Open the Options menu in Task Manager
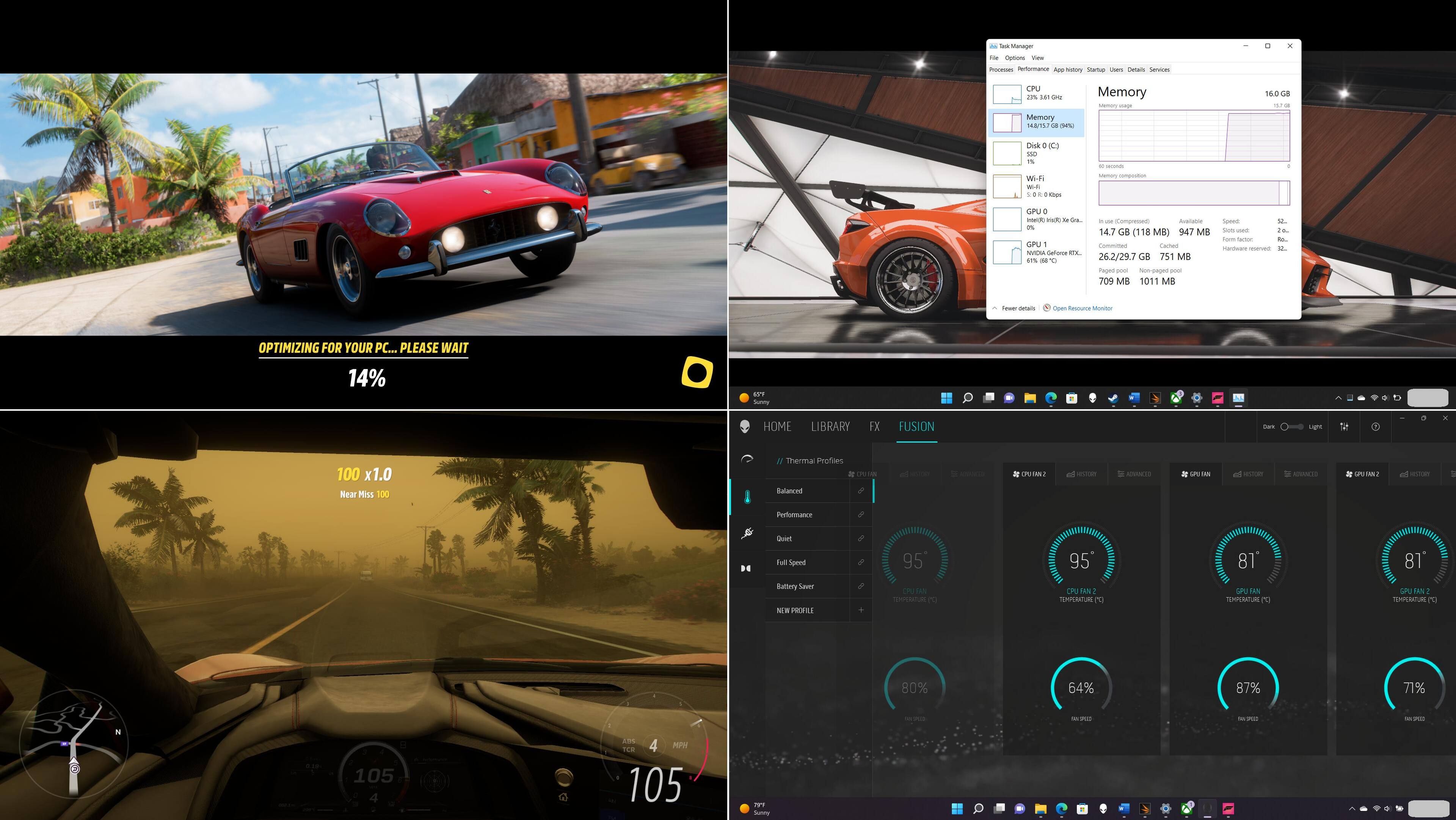The height and width of the screenshot is (820, 1456). point(1015,58)
